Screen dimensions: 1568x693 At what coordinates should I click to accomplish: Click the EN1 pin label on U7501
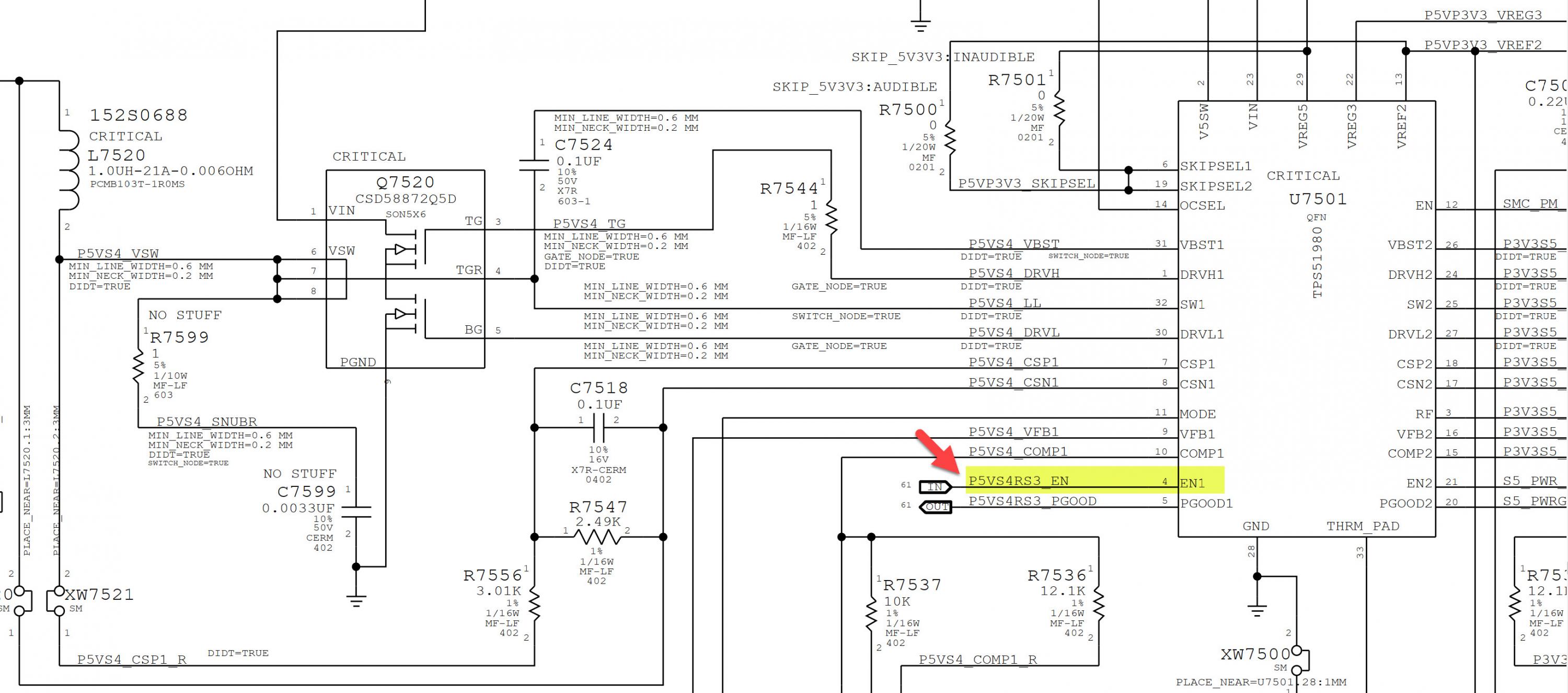pos(1192,483)
